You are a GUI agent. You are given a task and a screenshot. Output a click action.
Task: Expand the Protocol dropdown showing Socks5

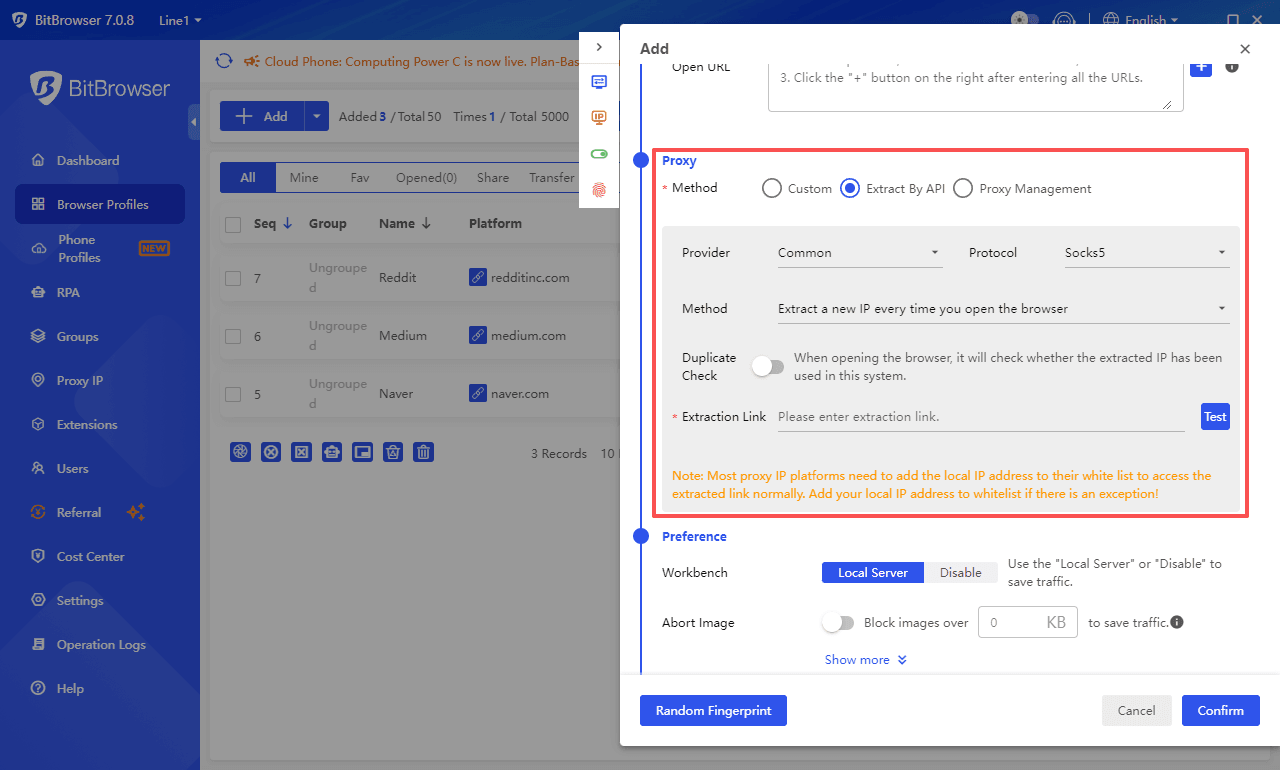coord(1145,253)
